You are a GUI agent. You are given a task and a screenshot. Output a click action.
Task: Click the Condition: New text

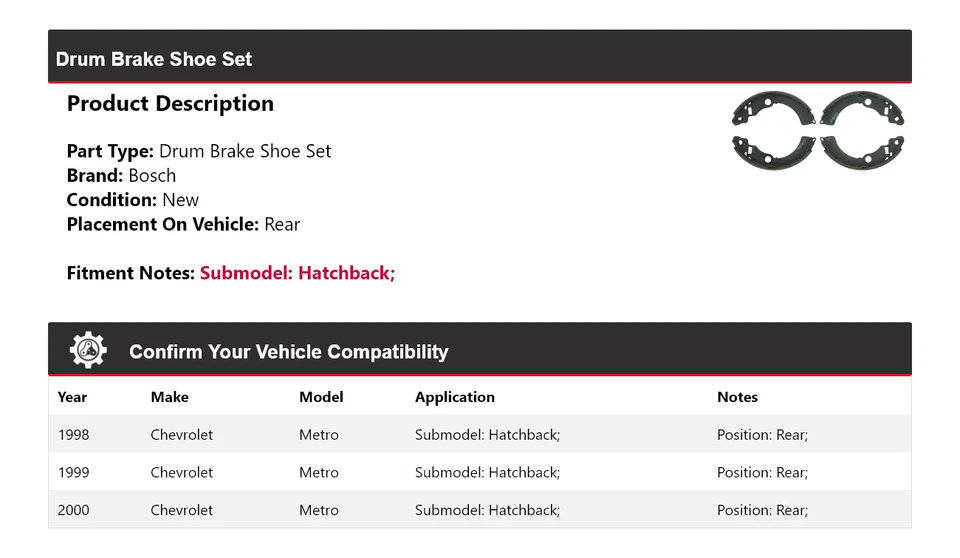[x=132, y=200]
